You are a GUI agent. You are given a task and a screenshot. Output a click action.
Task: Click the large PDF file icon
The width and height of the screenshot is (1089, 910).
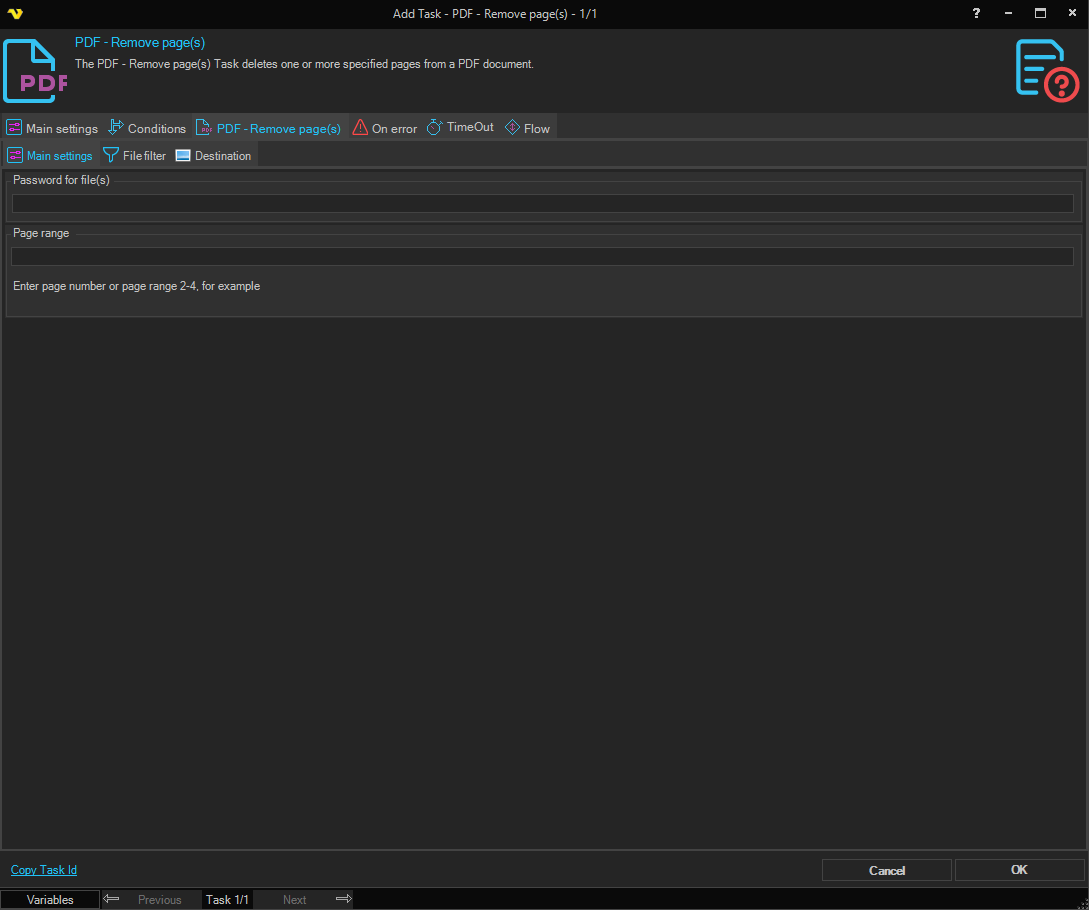35,71
